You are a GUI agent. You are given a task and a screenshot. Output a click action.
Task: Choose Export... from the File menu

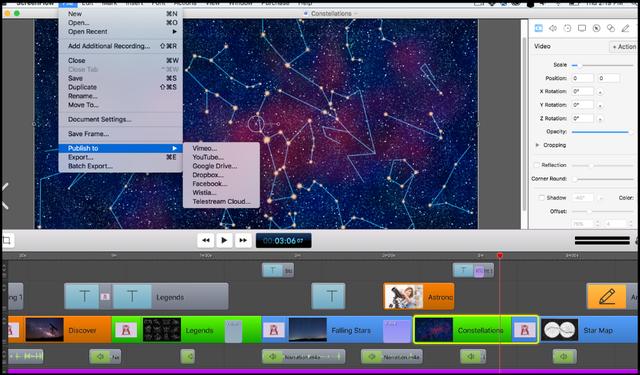(x=121, y=157)
